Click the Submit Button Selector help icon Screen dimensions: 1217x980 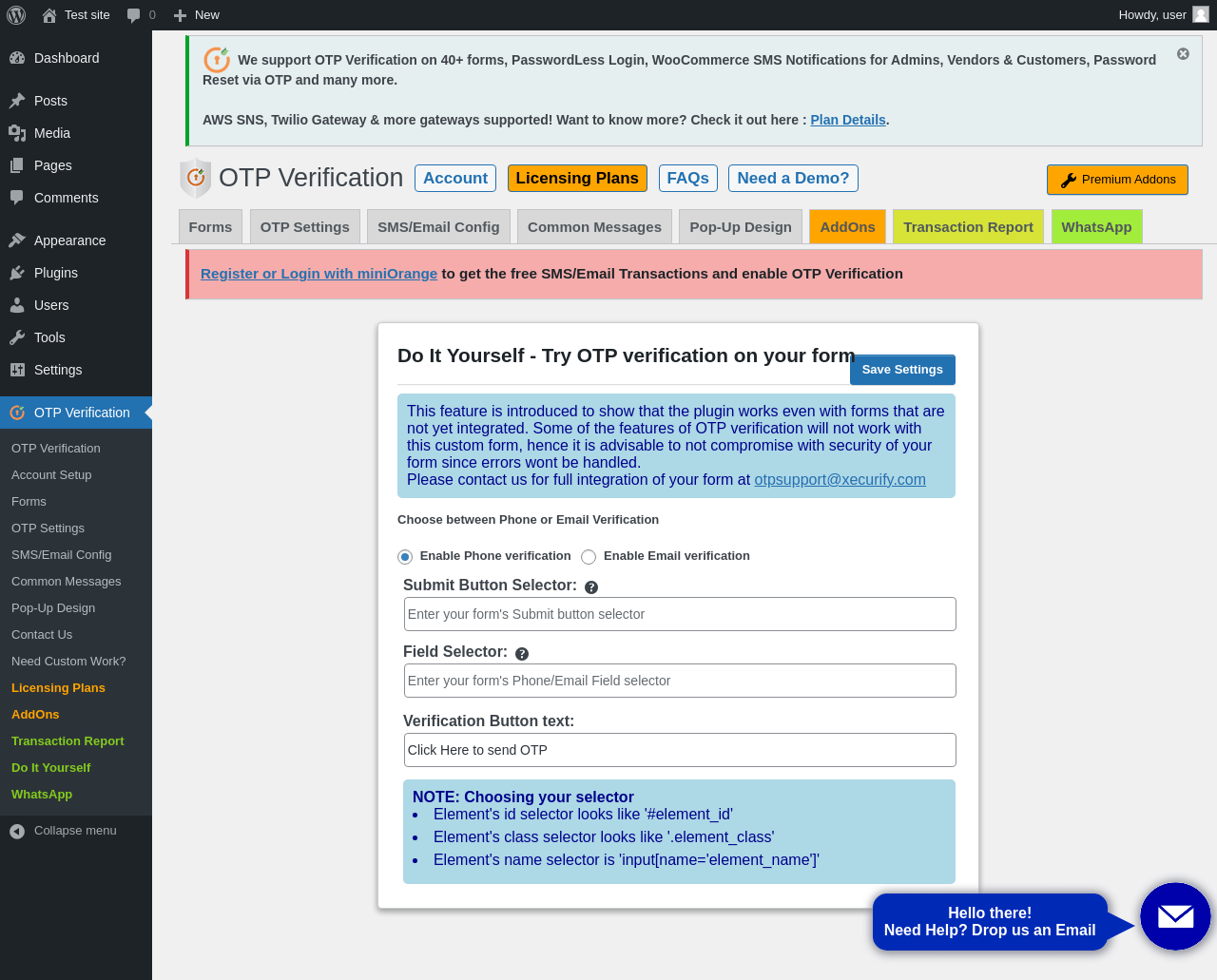tap(591, 587)
